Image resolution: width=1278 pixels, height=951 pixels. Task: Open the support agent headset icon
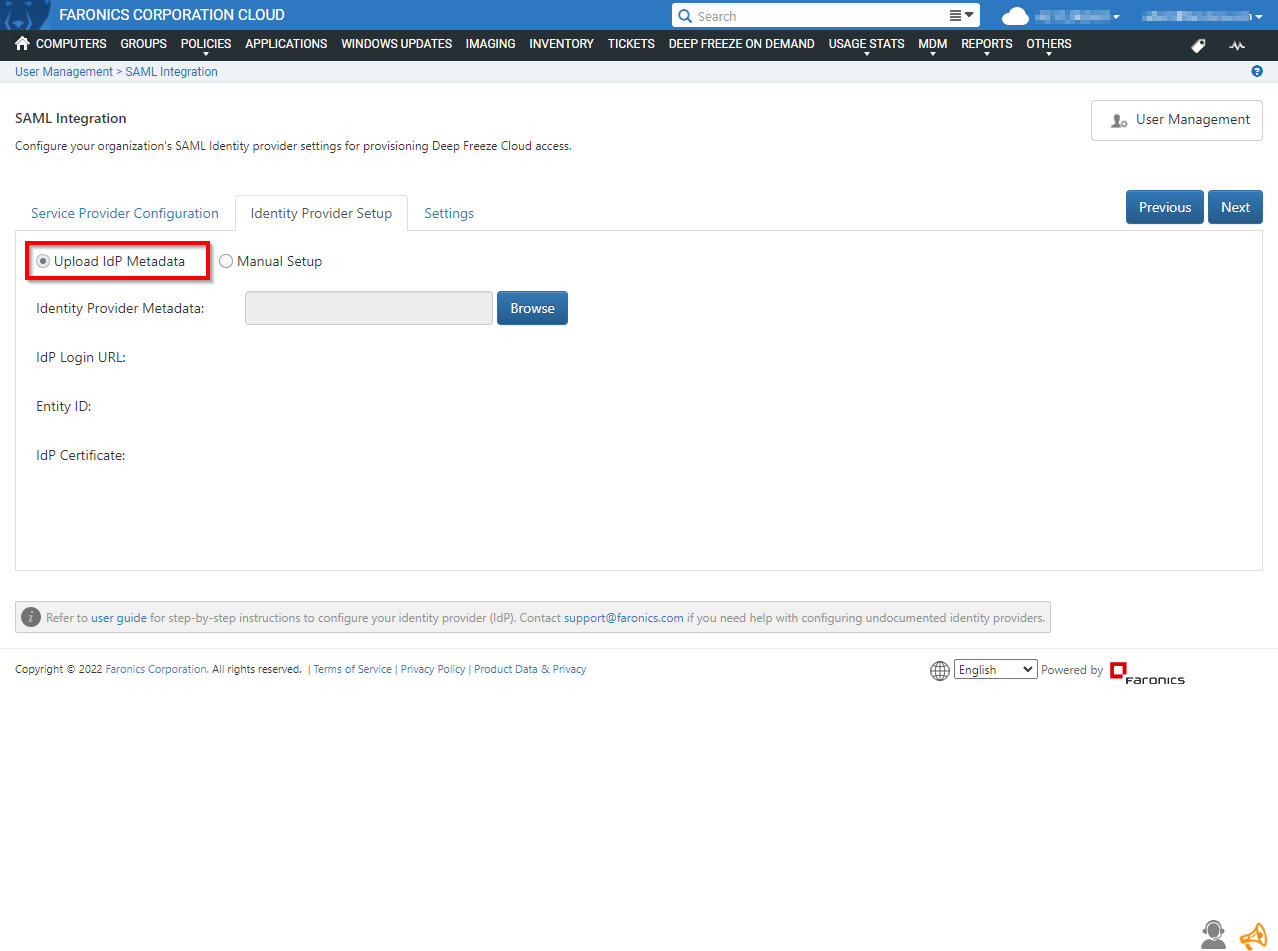pos(1213,934)
